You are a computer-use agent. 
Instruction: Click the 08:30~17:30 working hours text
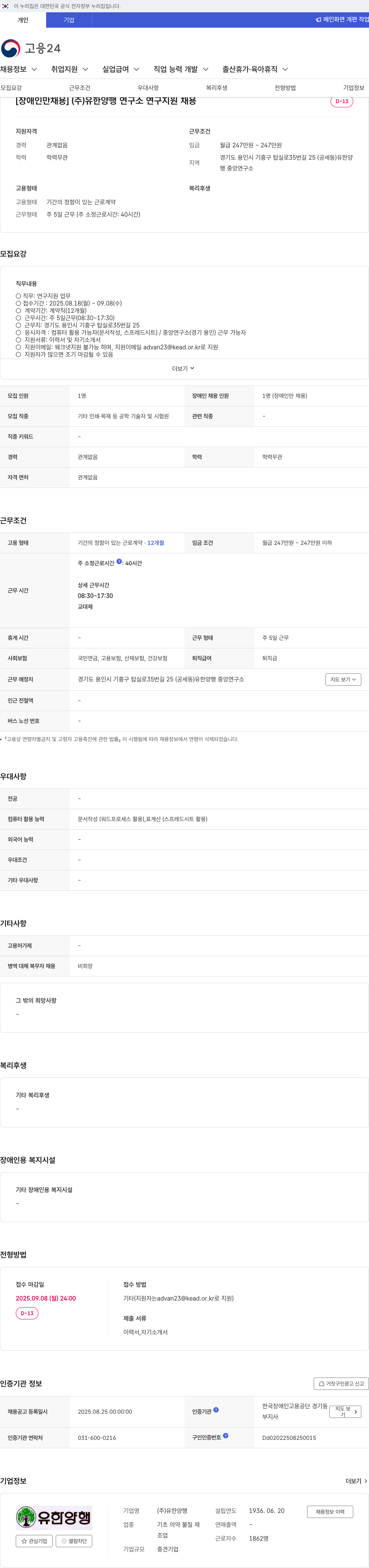pyautogui.click(x=95, y=596)
